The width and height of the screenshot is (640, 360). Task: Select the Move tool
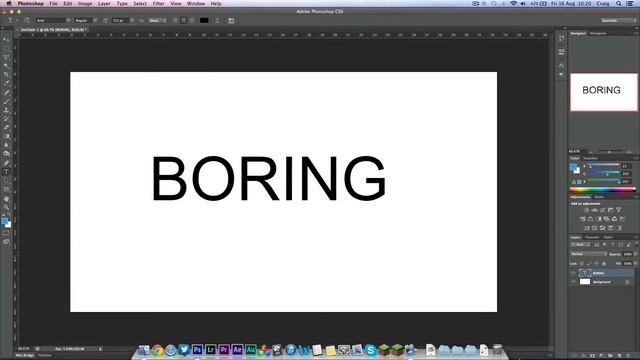coord(6,40)
